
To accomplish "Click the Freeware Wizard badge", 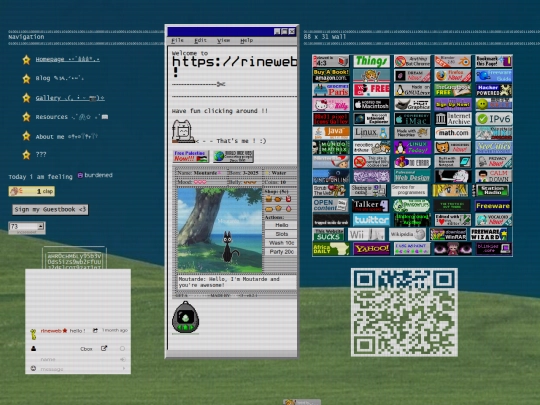I will click(489, 234).
